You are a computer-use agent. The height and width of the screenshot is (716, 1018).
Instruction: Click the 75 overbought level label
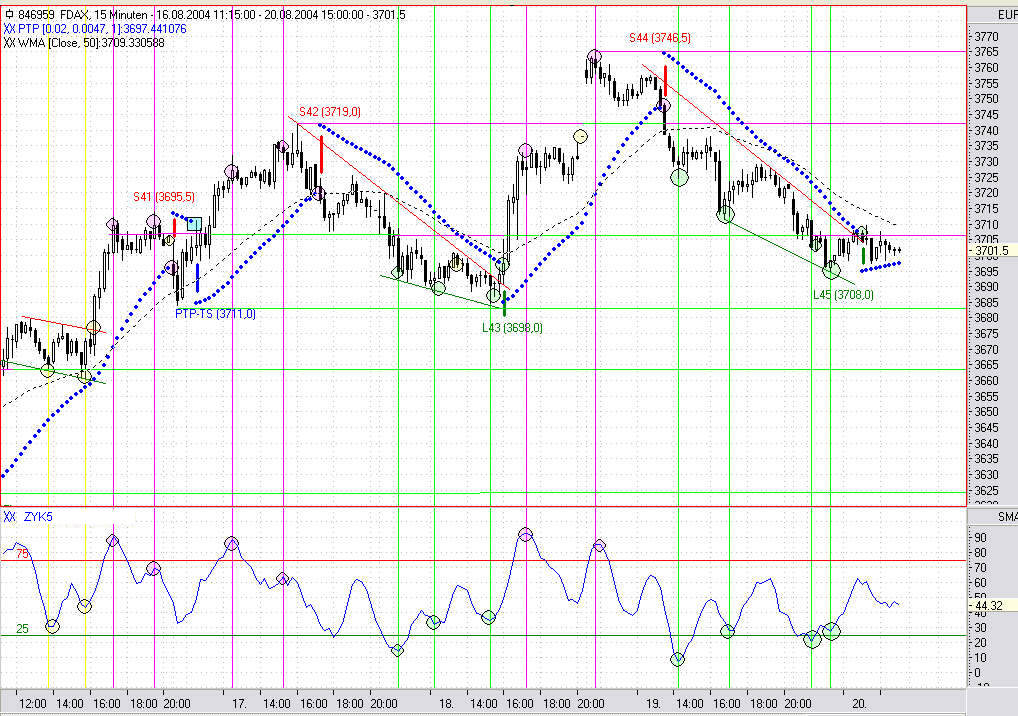click(x=23, y=554)
